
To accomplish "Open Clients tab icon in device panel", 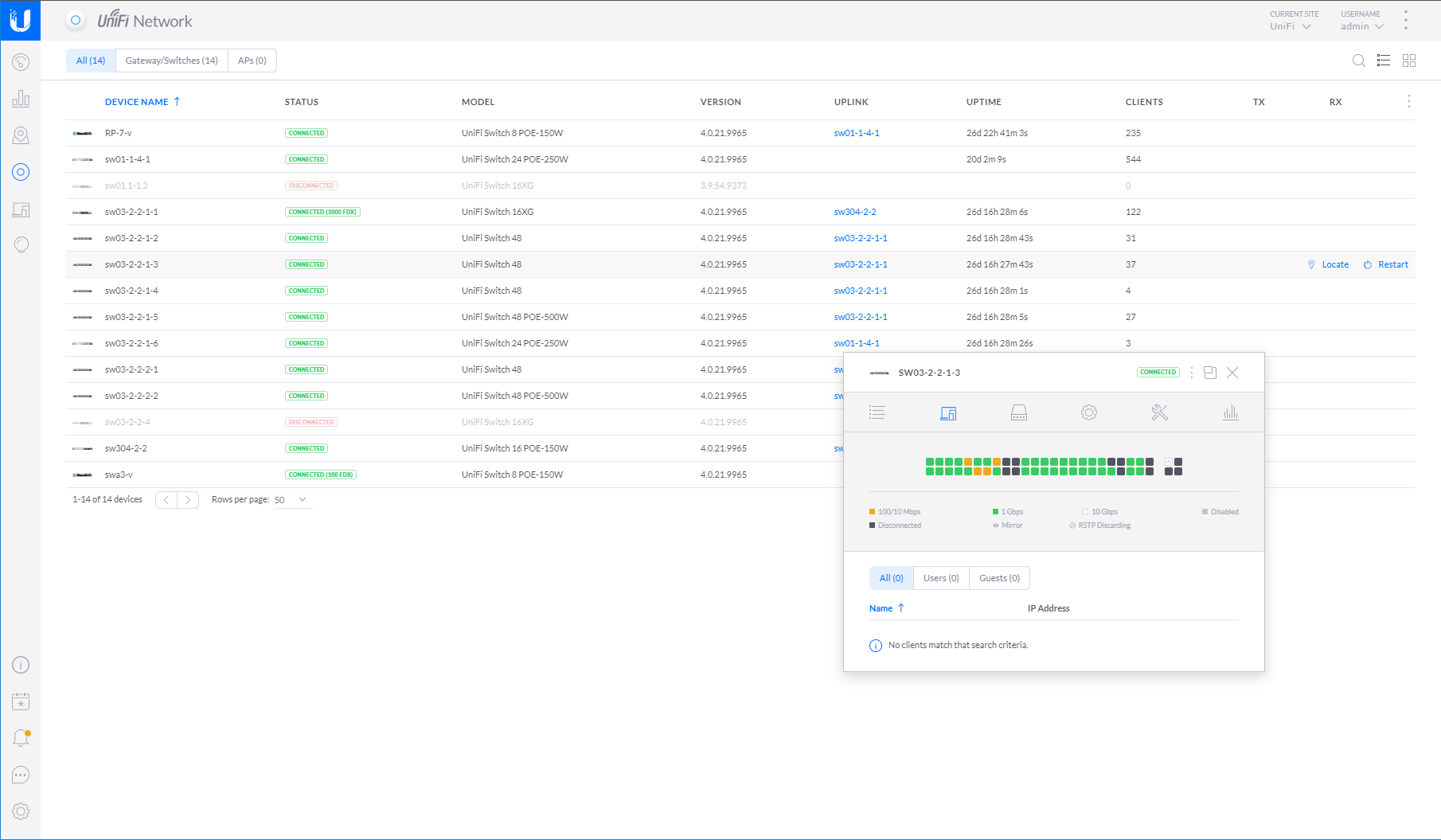I will (948, 412).
